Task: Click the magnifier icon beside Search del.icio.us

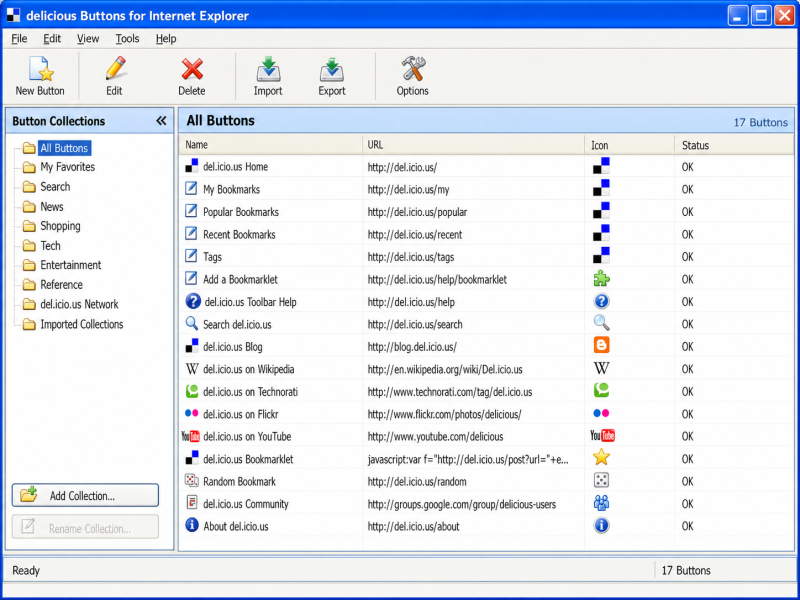Action: click(191, 323)
